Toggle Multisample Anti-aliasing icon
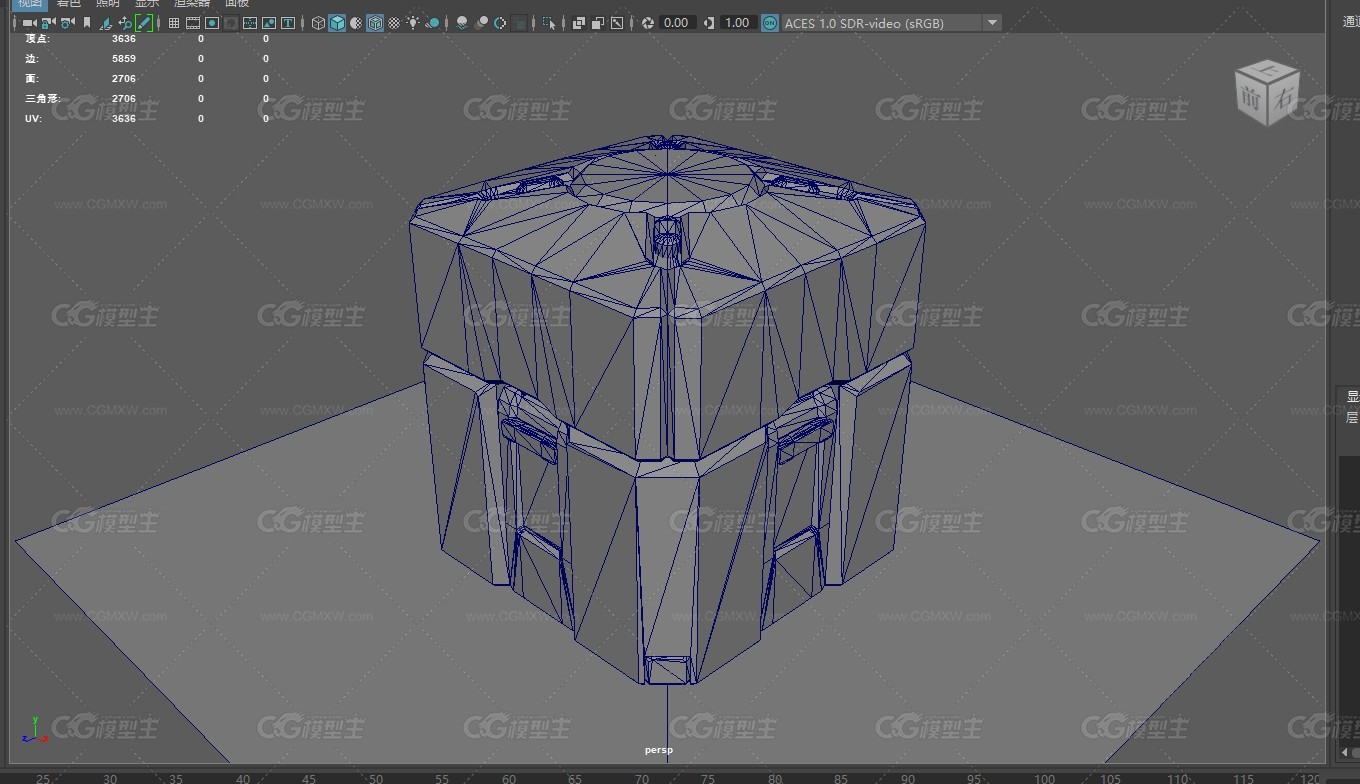The height and width of the screenshot is (784, 1360). click(500, 23)
